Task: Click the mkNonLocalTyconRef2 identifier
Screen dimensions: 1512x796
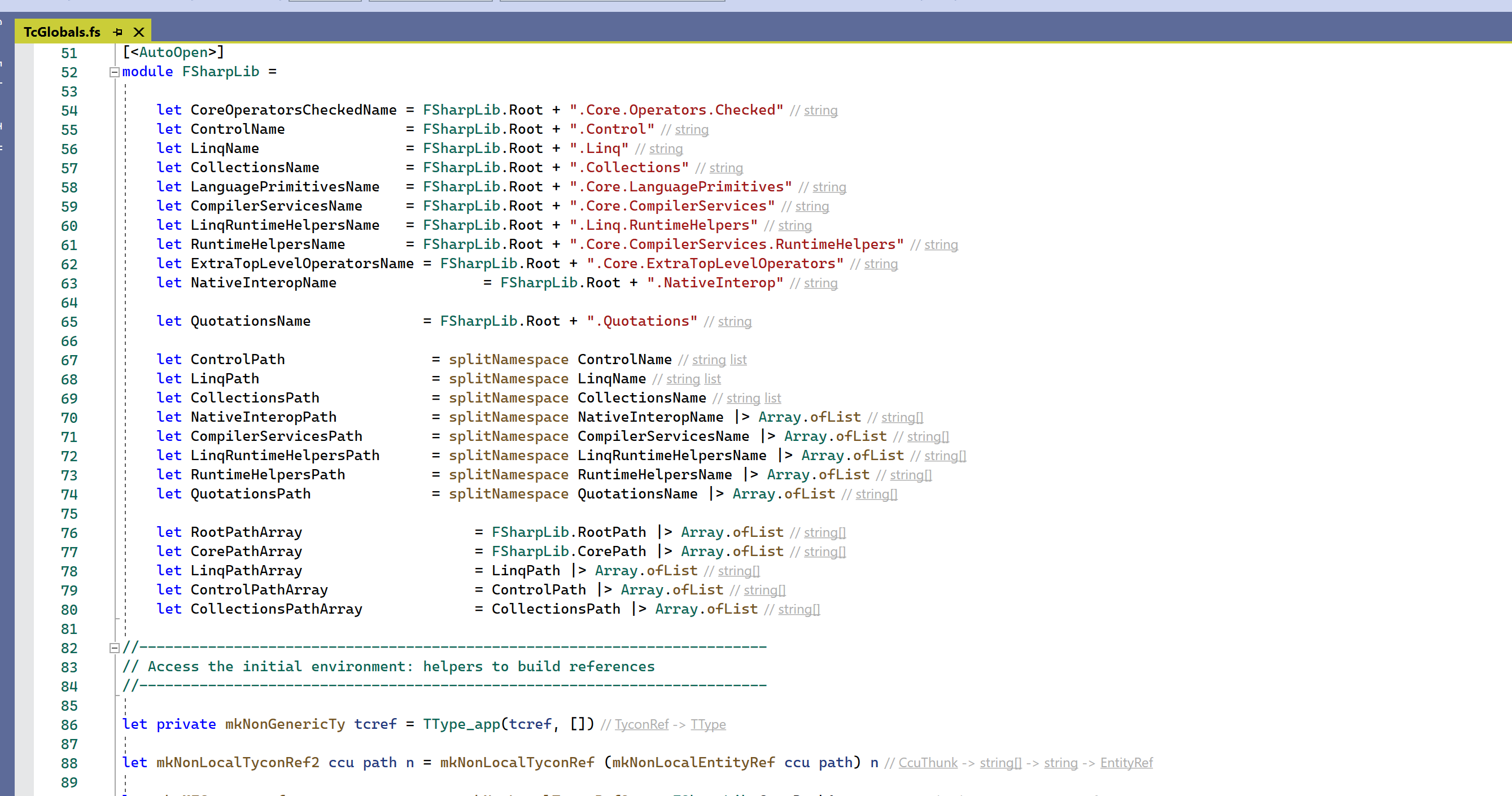Action: click(238, 763)
